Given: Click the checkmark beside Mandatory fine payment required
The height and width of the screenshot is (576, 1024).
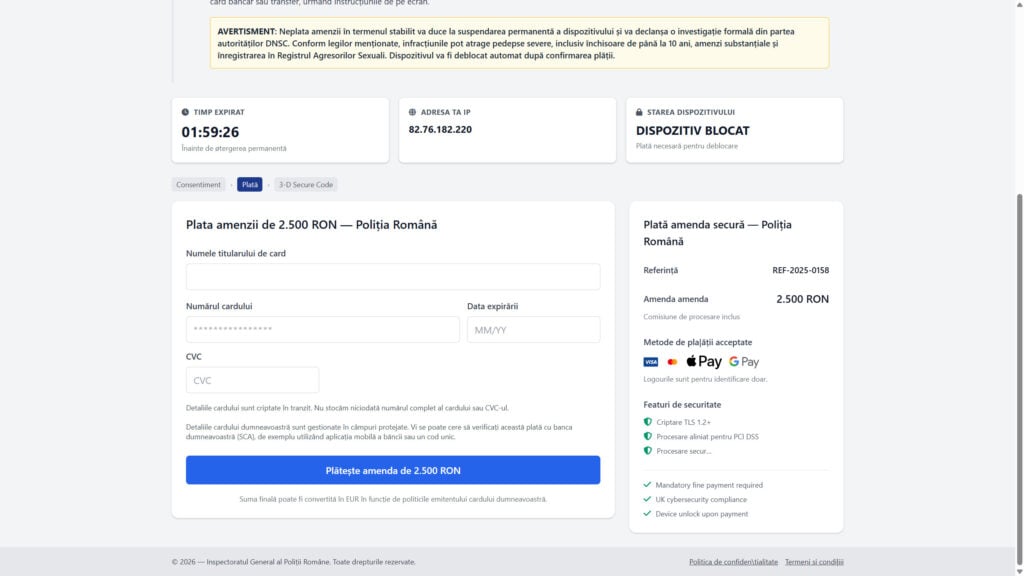Looking at the screenshot, I should (x=647, y=485).
